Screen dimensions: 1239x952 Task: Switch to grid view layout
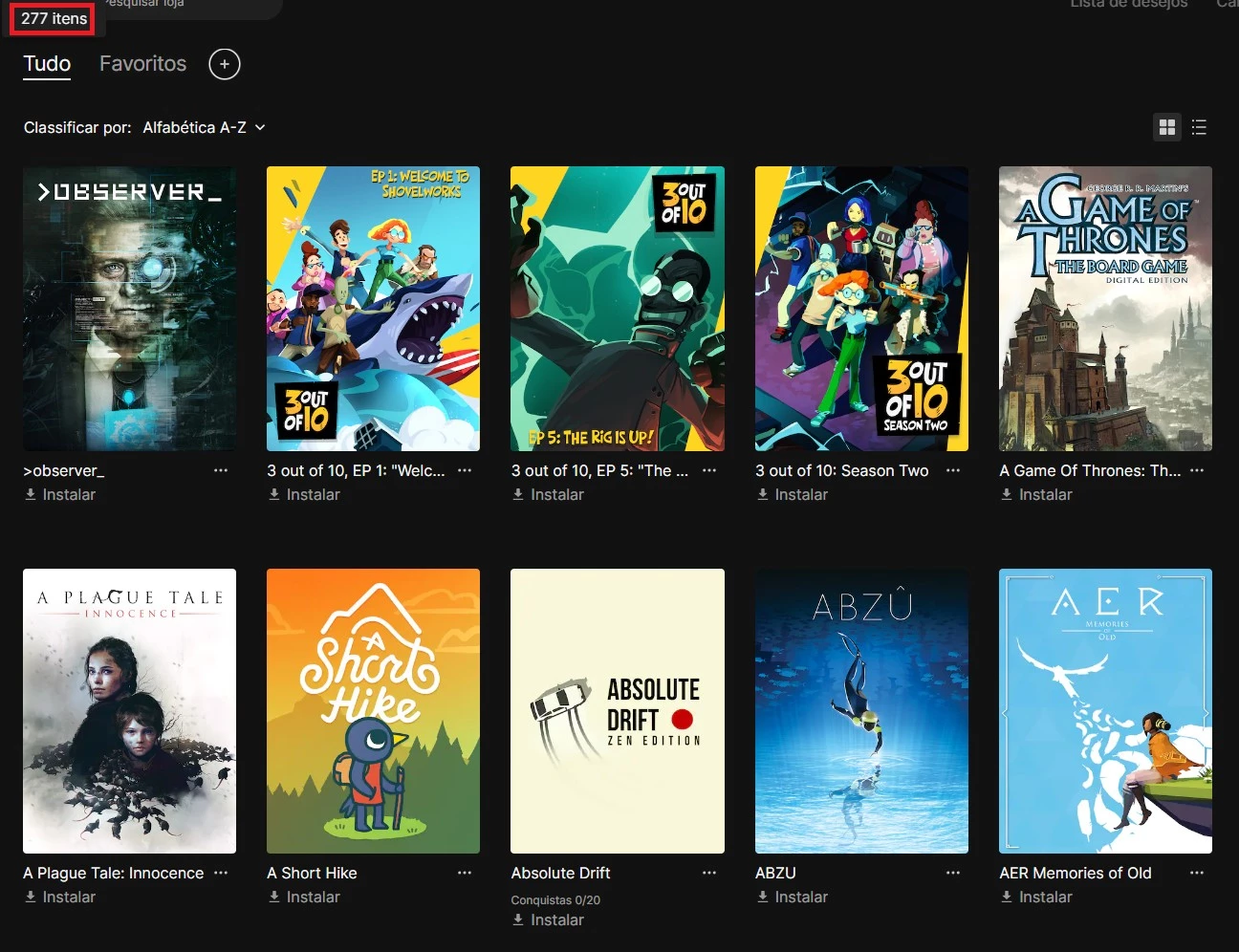point(1166,127)
